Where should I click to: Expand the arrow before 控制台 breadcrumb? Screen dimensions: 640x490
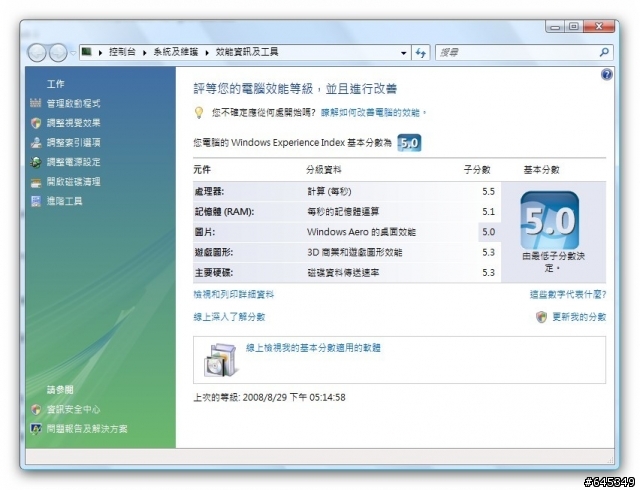100,52
